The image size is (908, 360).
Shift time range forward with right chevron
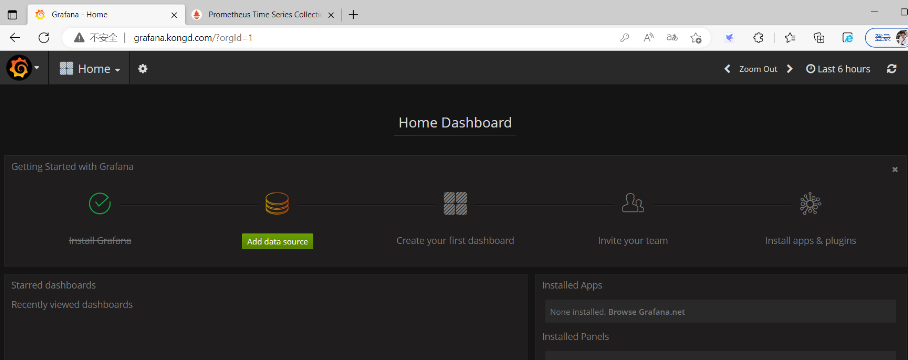pos(789,69)
